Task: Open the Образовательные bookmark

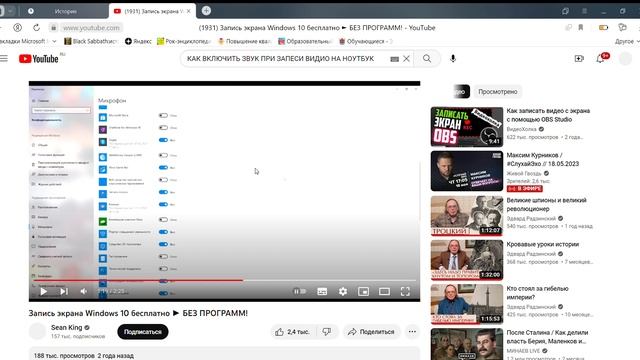Action: click(305, 41)
